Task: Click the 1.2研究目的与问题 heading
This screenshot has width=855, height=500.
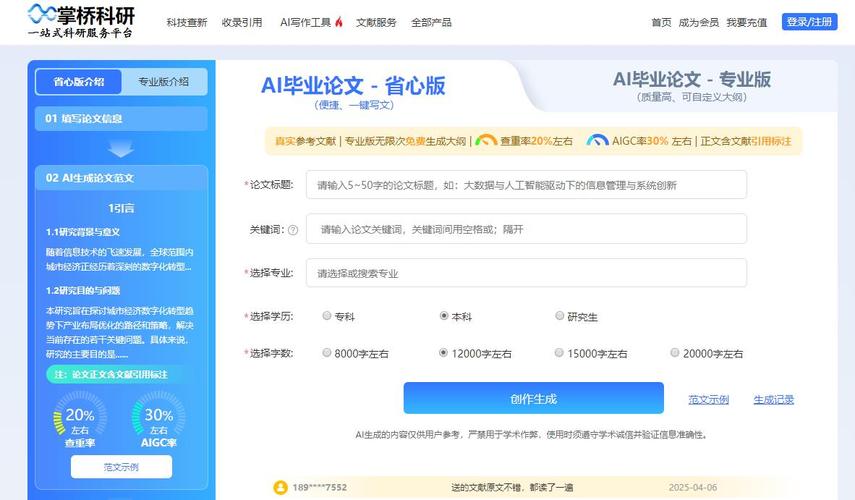Action: 83,291
